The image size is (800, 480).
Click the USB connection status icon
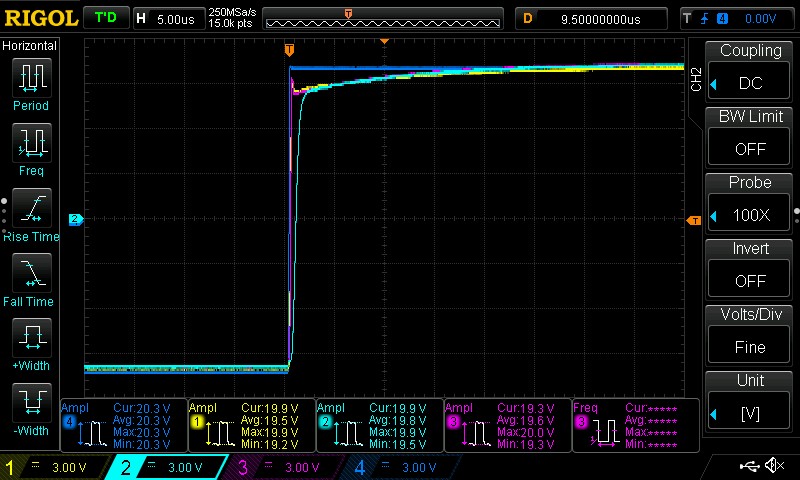750,466
